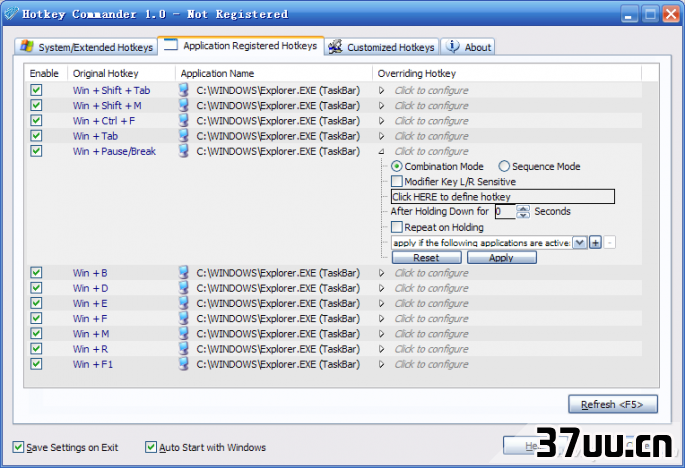Uncheck Enable for Win + E
This screenshot has height=468, width=685.
click(x=36, y=303)
